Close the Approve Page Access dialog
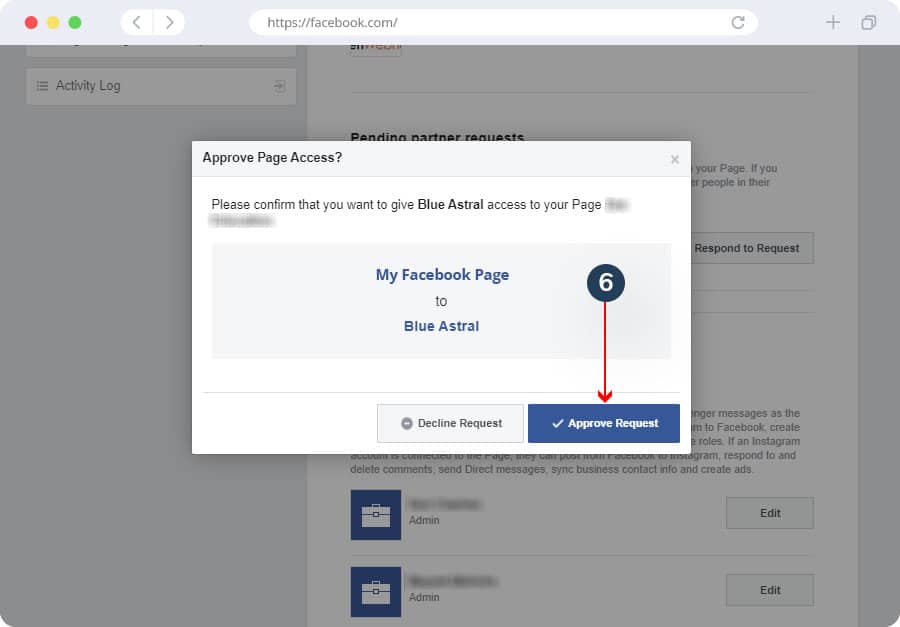This screenshot has height=627, width=900. [x=675, y=159]
